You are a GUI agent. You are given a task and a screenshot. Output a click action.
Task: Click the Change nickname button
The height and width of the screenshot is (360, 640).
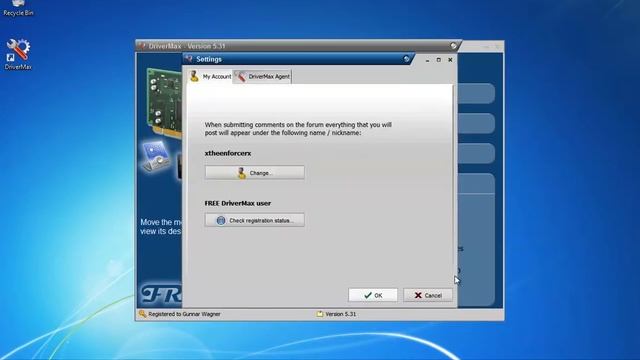click(255, 173)
